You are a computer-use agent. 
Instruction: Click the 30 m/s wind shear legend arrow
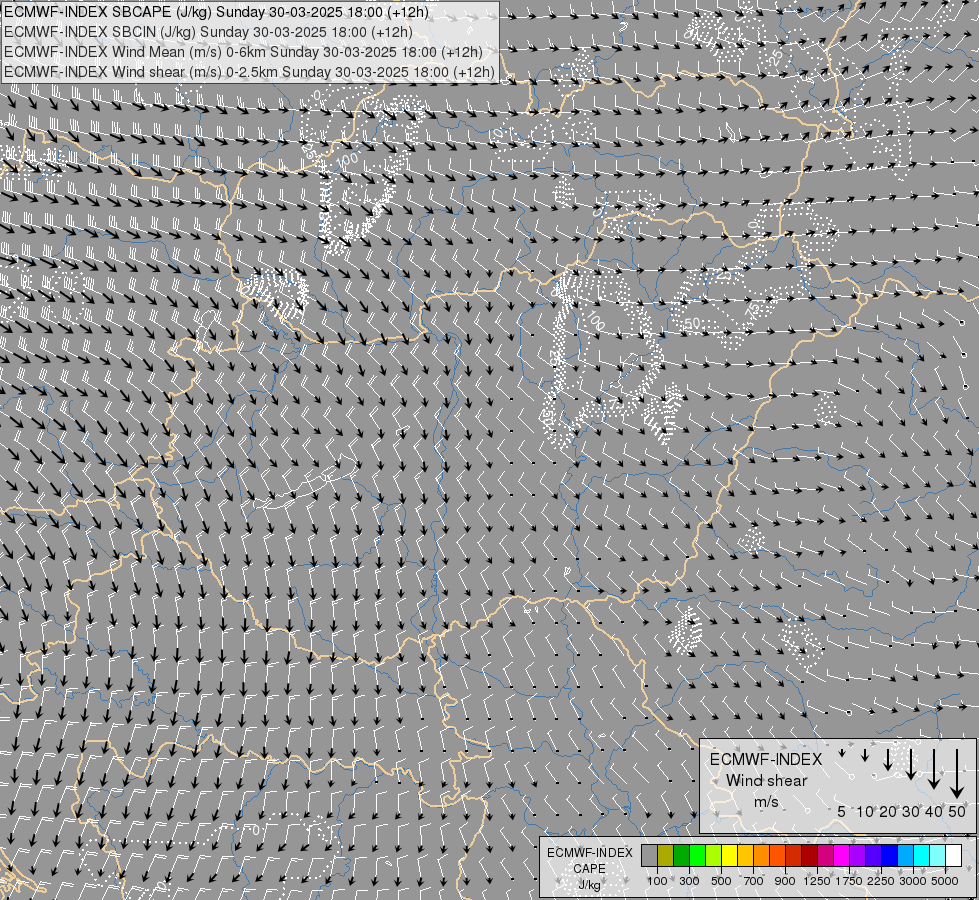click(910, 764)
